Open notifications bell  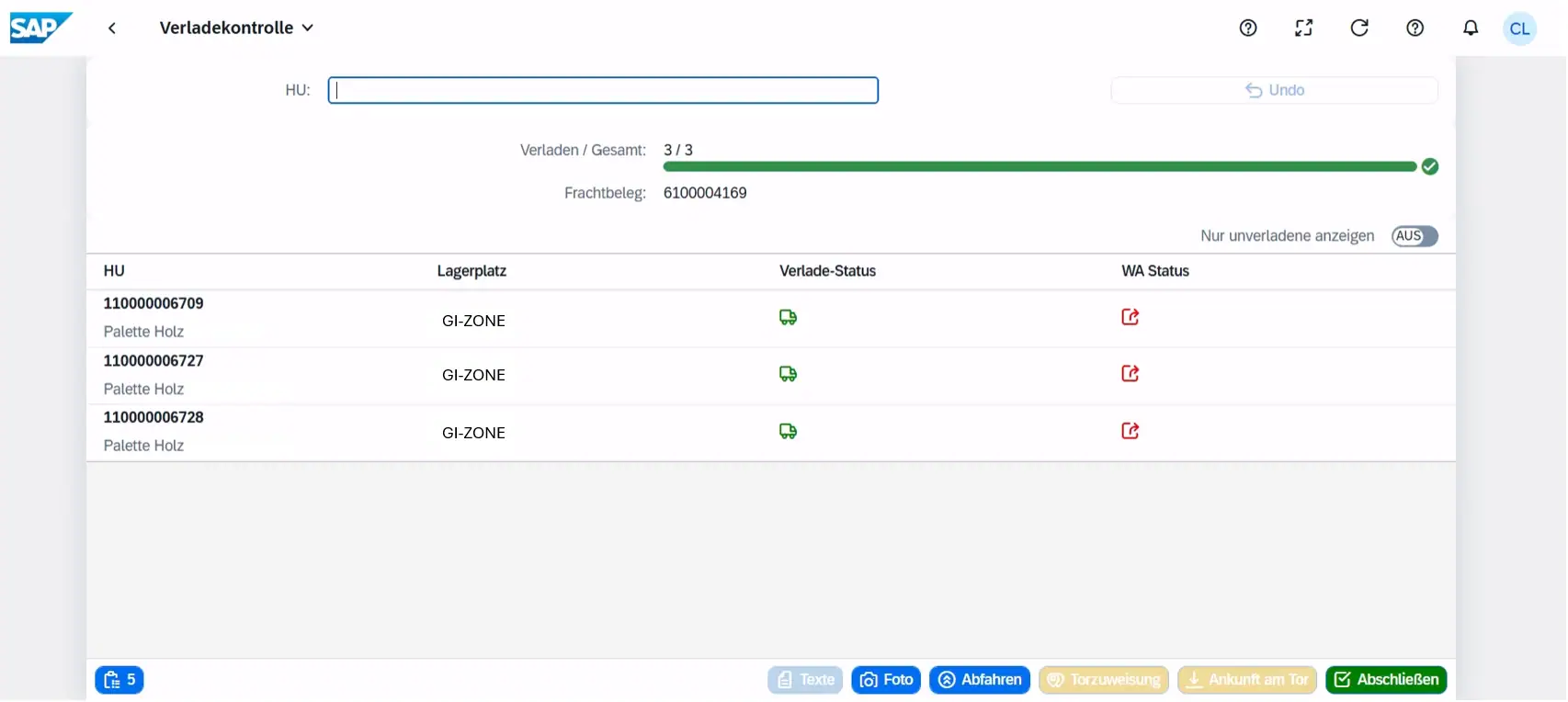coord(1471,28)
